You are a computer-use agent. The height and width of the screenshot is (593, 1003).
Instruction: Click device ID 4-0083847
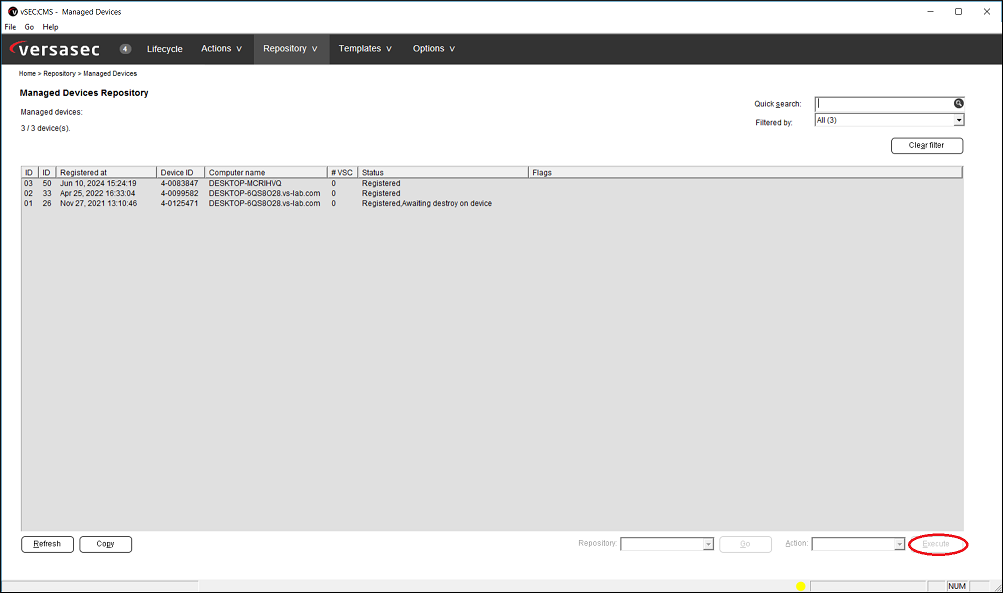[179, 184]
